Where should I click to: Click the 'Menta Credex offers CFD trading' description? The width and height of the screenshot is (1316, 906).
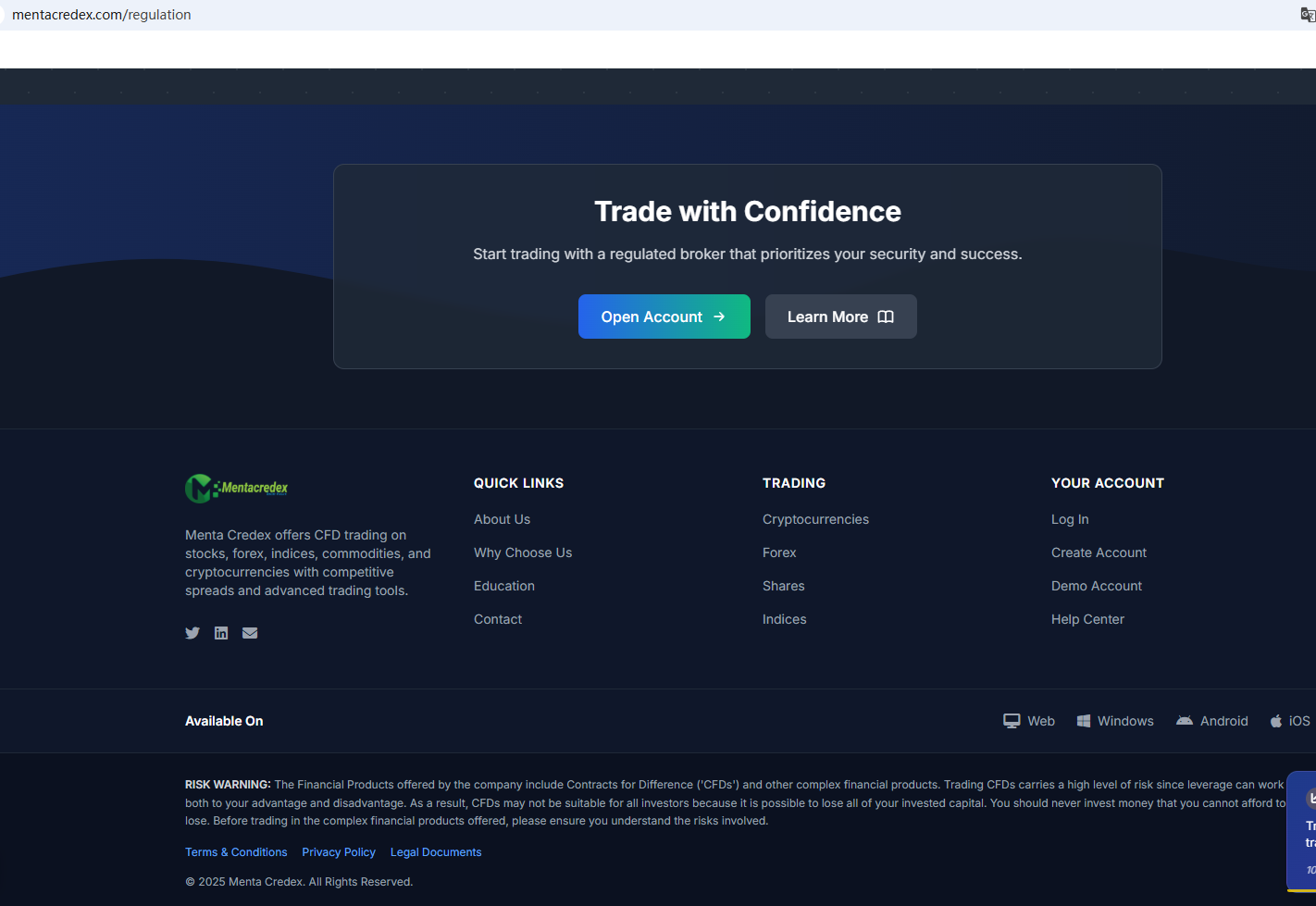[x=308, y=563]
